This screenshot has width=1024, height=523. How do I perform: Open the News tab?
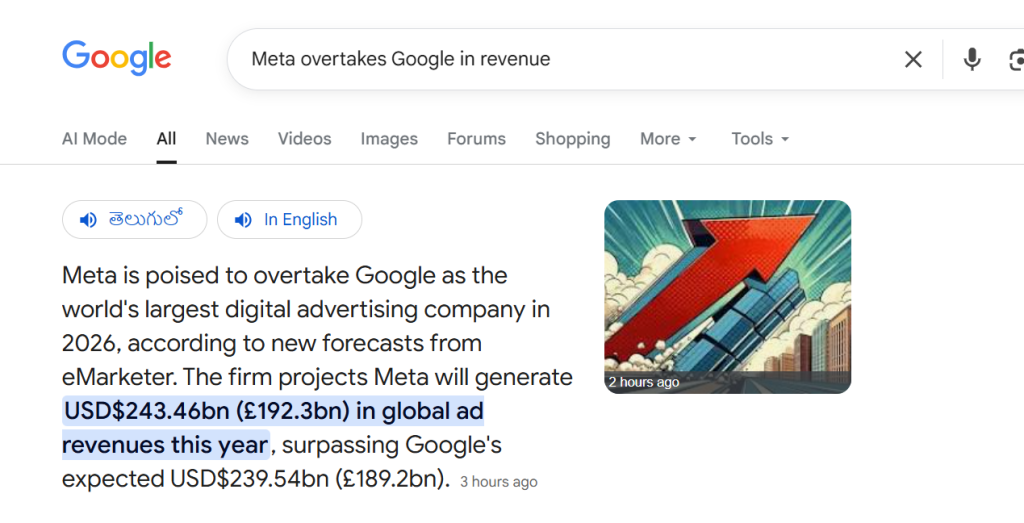pyautogui.click(x=227, y=139)
